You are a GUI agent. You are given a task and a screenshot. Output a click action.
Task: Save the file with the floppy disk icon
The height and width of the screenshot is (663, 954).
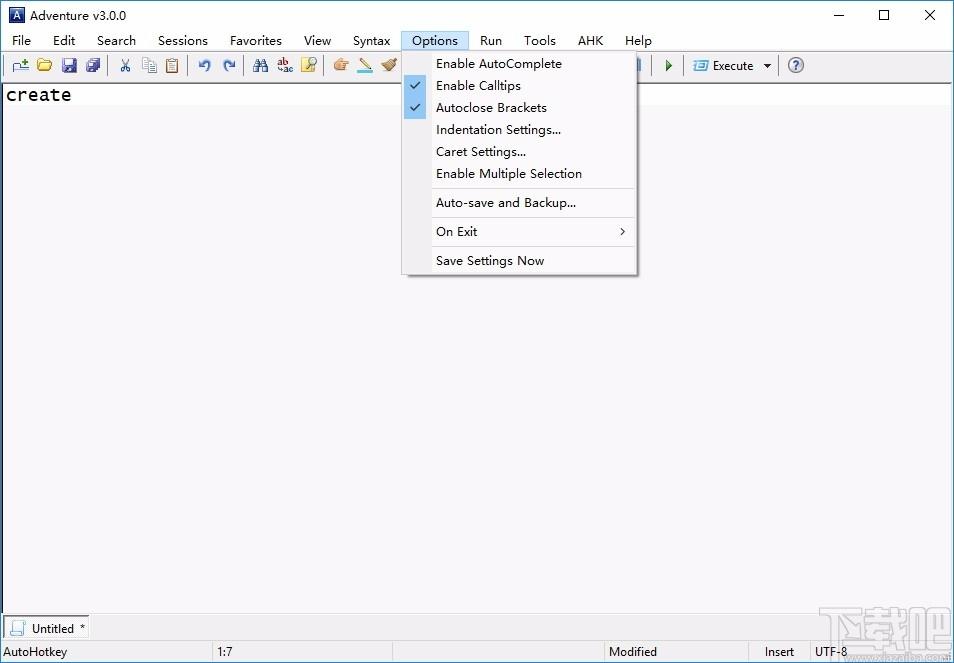69,65
